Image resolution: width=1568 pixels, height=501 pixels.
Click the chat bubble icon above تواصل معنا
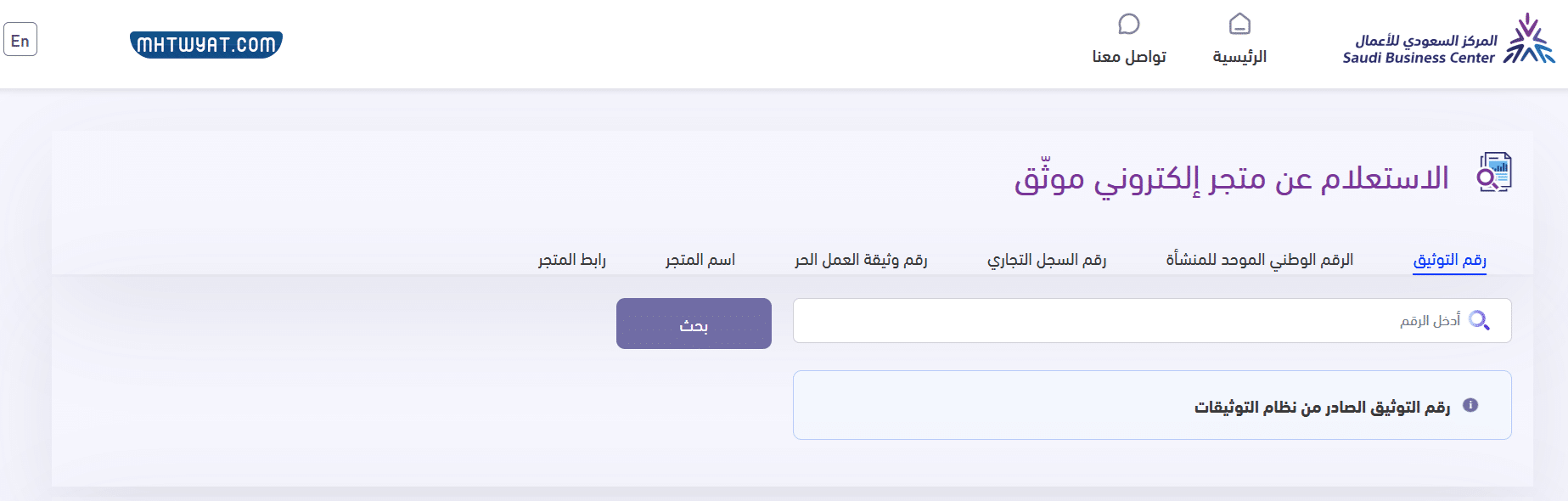[1127, 25]
